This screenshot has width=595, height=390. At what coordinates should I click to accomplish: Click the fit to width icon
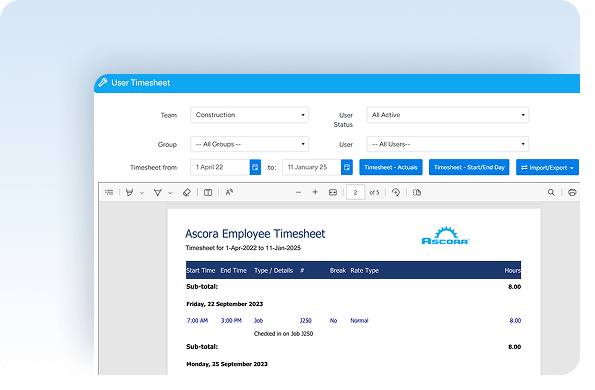pos(333,192)
